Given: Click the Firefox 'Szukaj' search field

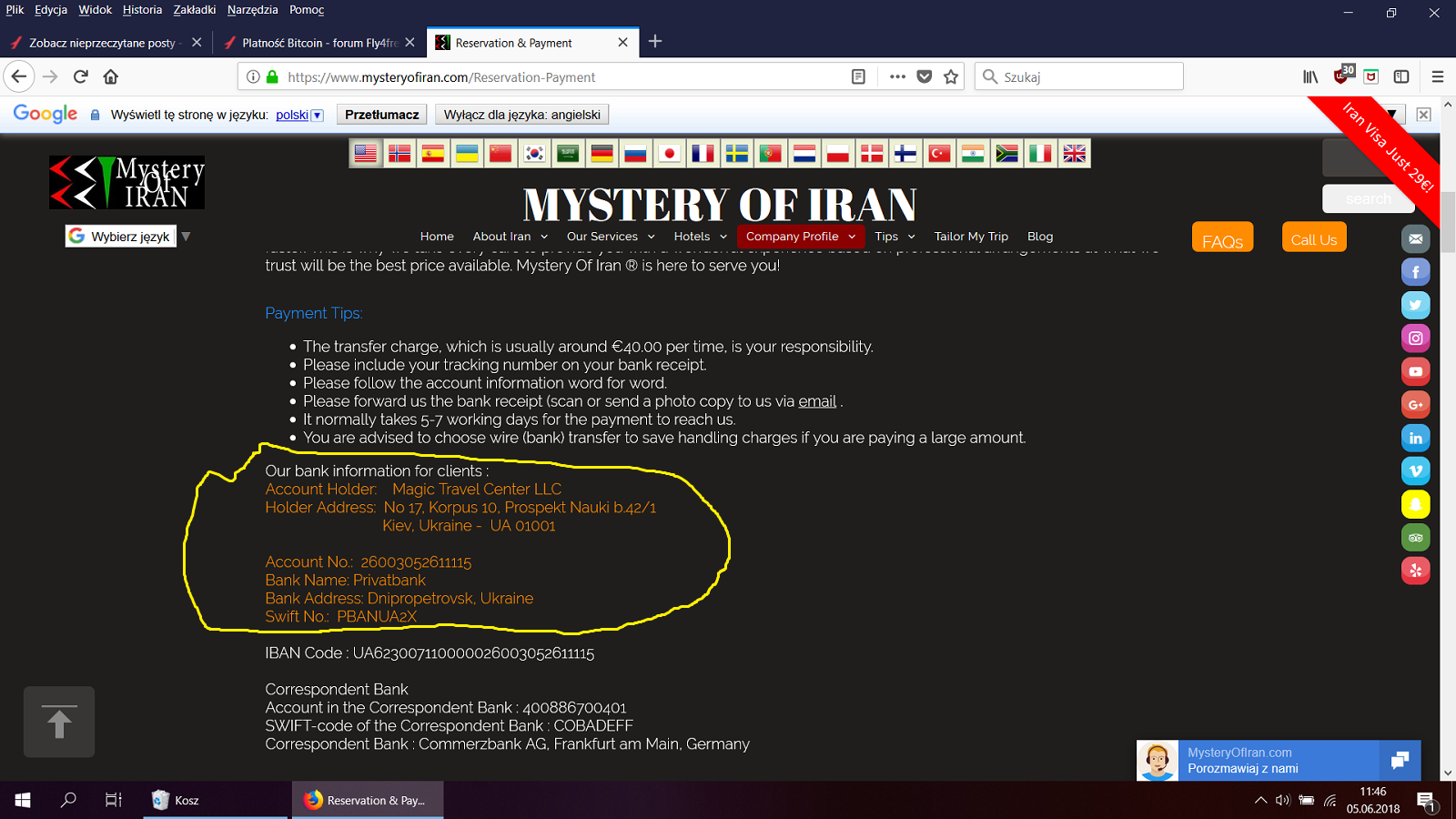Looking at the screenshot, I should 1079,77.
